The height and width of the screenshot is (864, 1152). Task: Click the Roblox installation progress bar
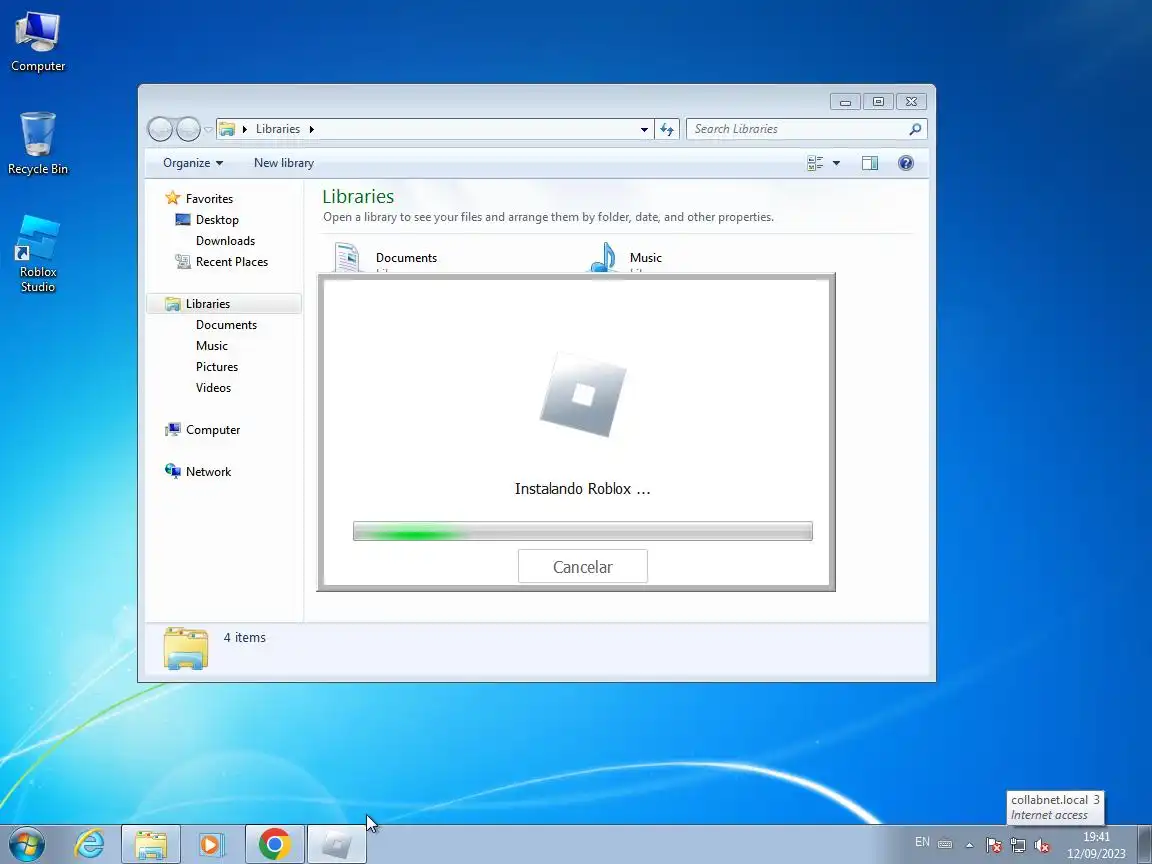(x=583, y=531)
